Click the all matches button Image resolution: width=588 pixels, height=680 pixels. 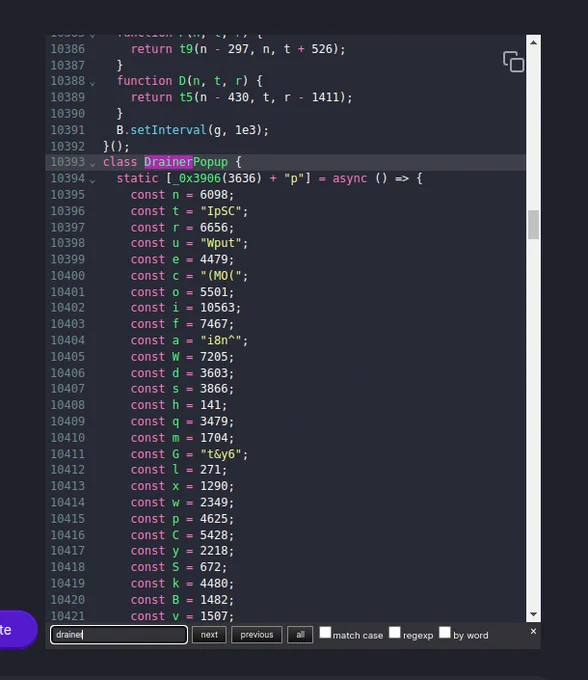click(x=300, y=634)
